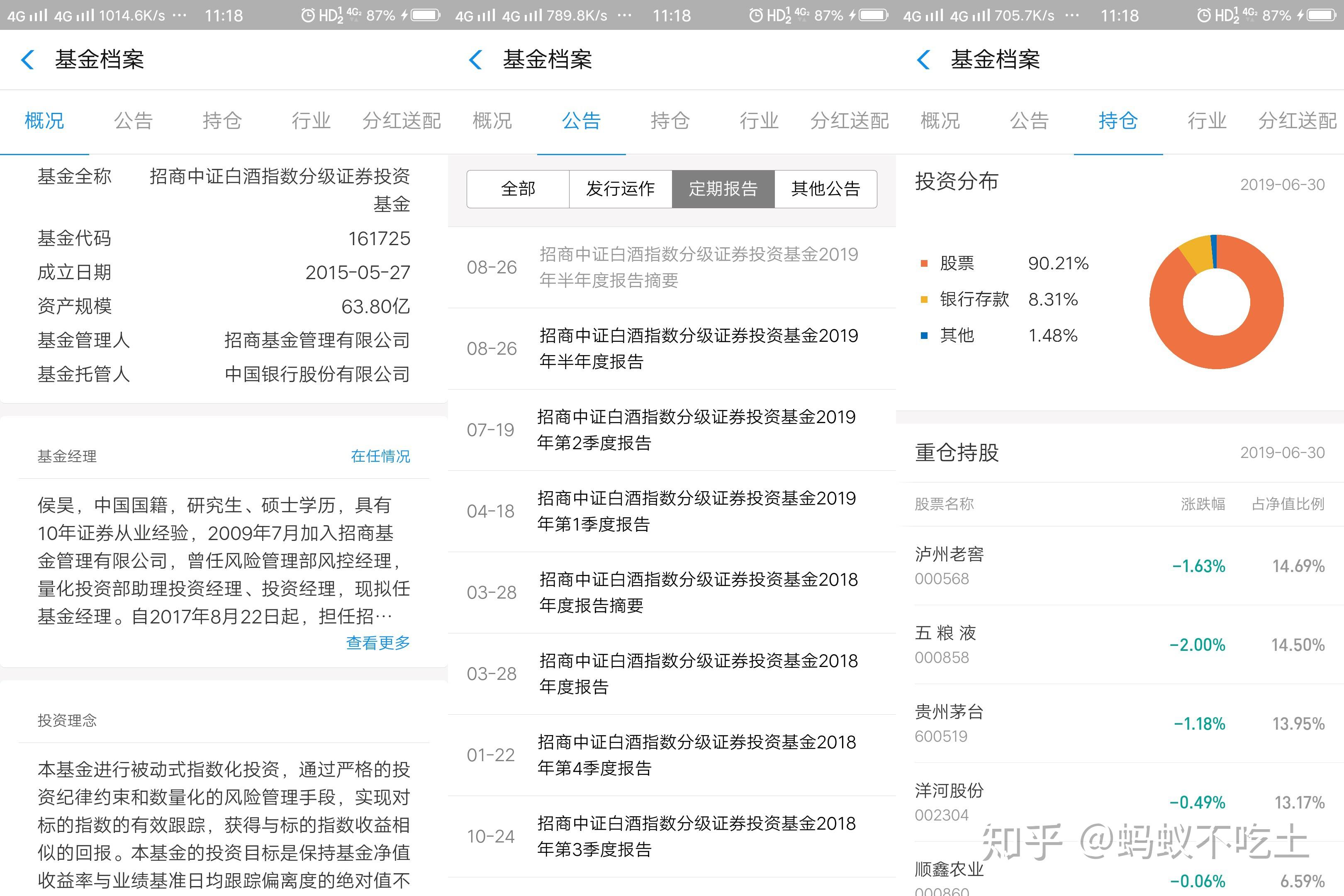This screenshot has height=896, width=1344.
Task: Click the asset size value 63.80亿
Action: coord(376,306)
